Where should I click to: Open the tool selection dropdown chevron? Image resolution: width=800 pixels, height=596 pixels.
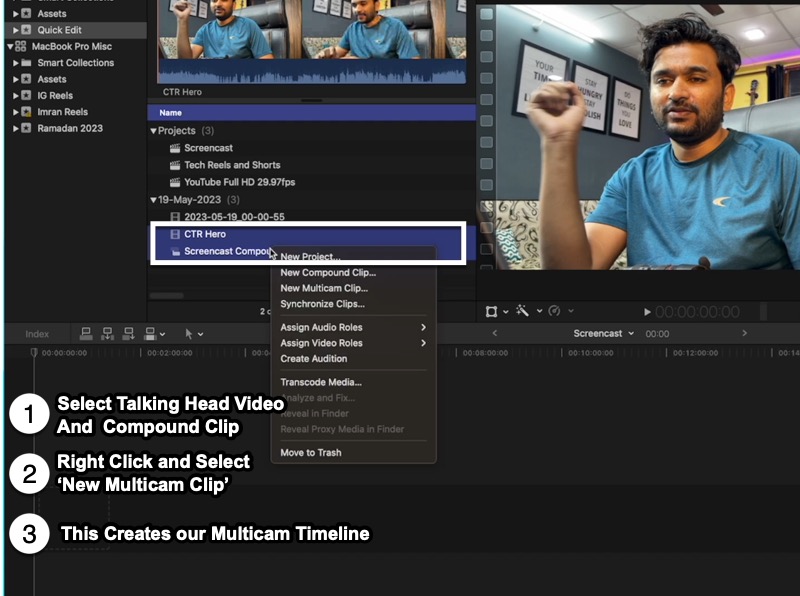tap(201, 334)
